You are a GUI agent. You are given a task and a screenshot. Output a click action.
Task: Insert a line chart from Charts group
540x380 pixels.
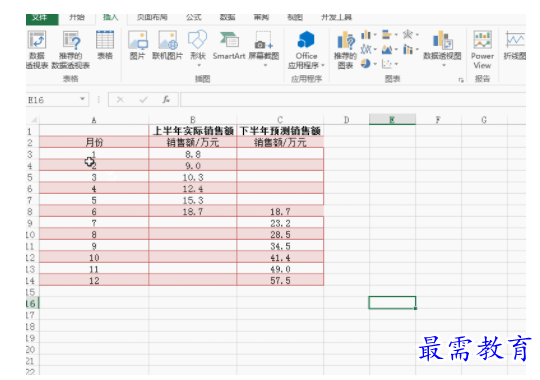tap(366, 49)
